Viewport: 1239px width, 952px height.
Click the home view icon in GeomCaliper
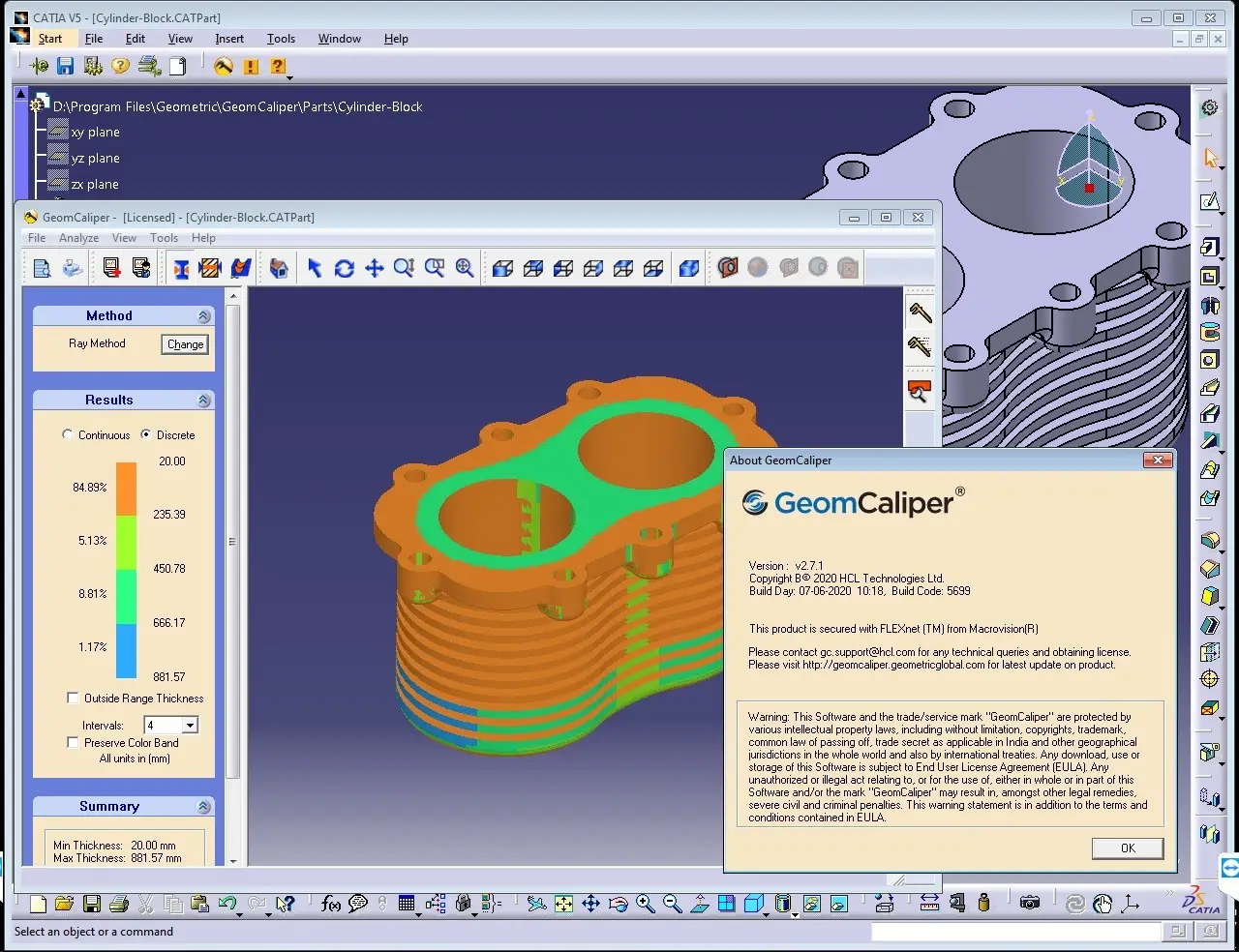tap(279, 268)
